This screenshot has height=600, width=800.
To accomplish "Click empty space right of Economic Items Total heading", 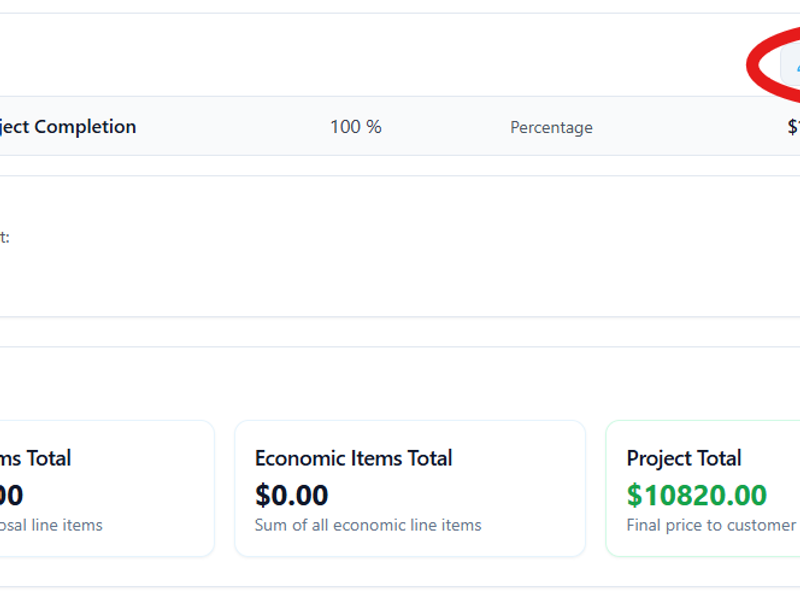I will 515,458.
